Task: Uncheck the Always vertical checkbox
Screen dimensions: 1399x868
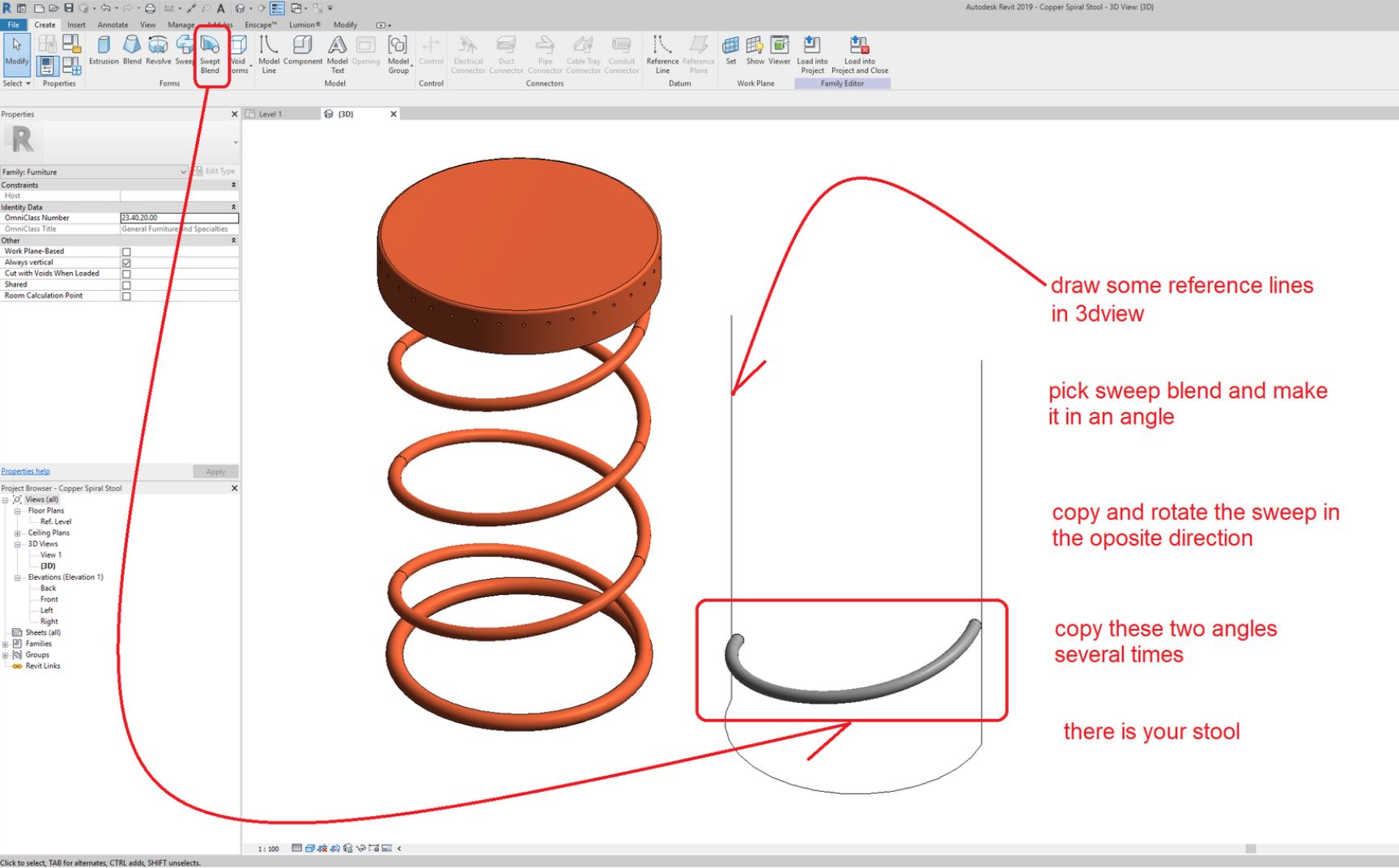Action: pyautogui.click(x=126, y=262)
